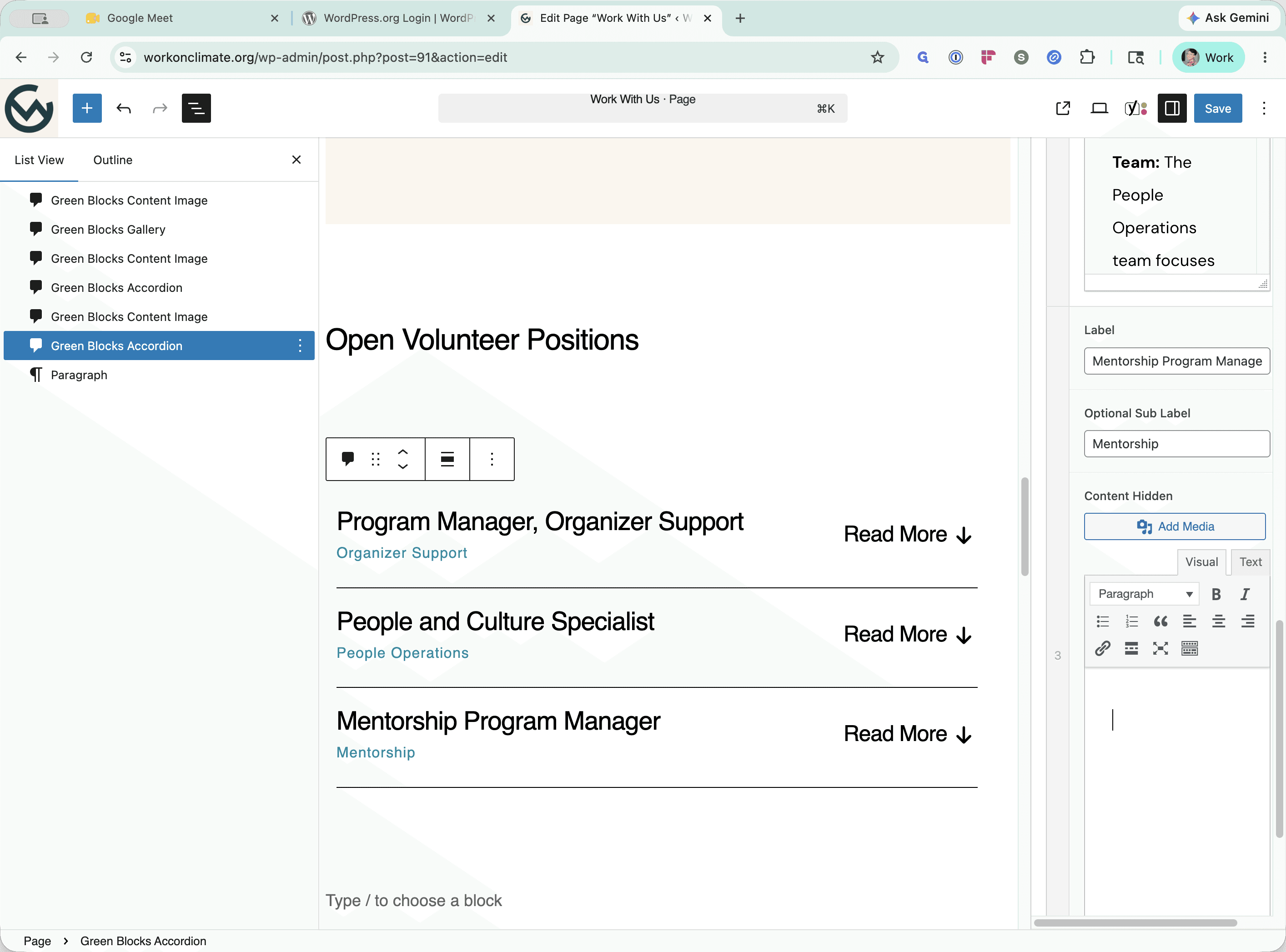Toggle the document overview list icon
The image size is (1286, 952).
coord(196,108)
